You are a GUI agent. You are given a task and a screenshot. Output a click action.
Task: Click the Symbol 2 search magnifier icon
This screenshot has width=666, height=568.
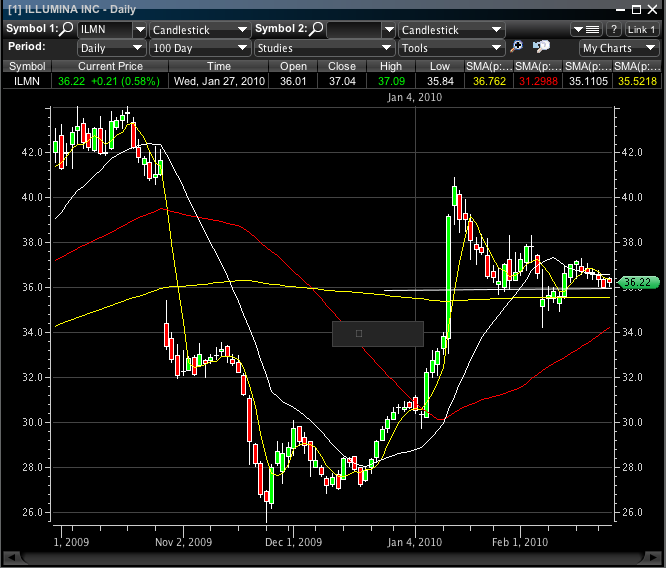click(317, 30)
